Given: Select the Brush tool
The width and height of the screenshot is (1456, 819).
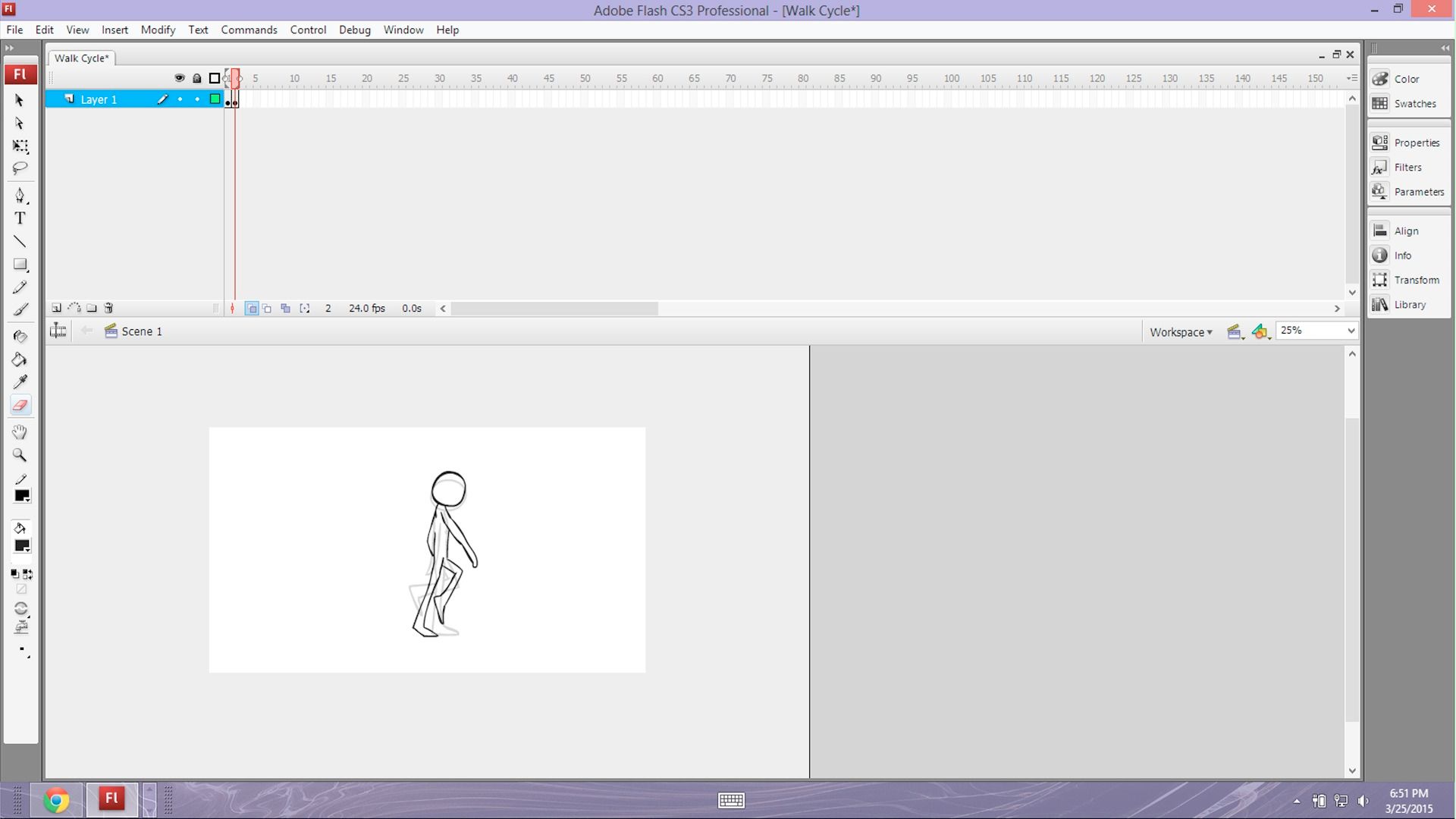Looking at the screenshot, I should click(x=20, y=309).
